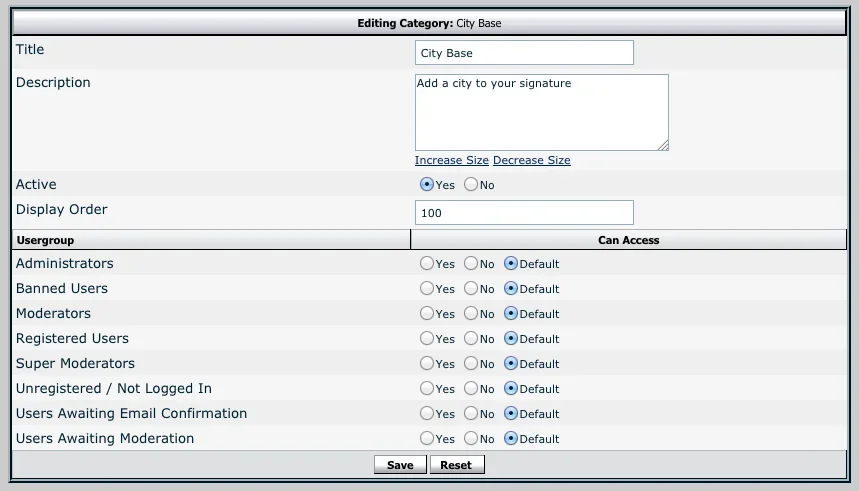The image size is (859, 491).
Task: Click the Decrease Size link
Action: coord(531,160)
